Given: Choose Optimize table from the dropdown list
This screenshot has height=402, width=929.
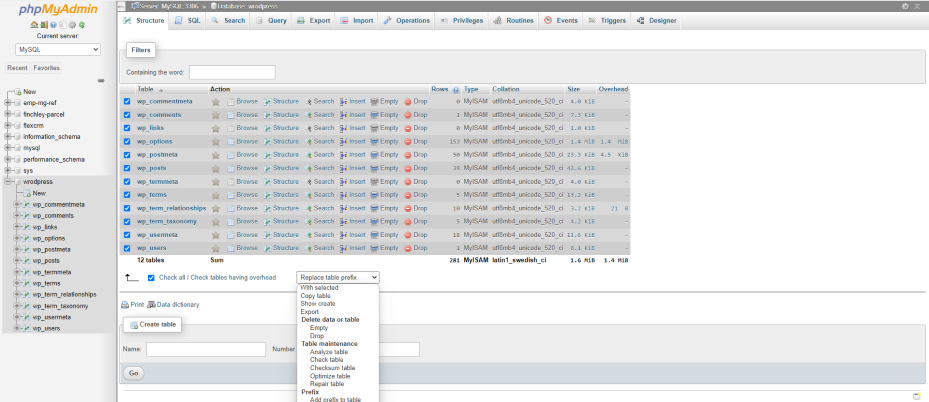Looking at the screenshot, I should click(330, 376).
